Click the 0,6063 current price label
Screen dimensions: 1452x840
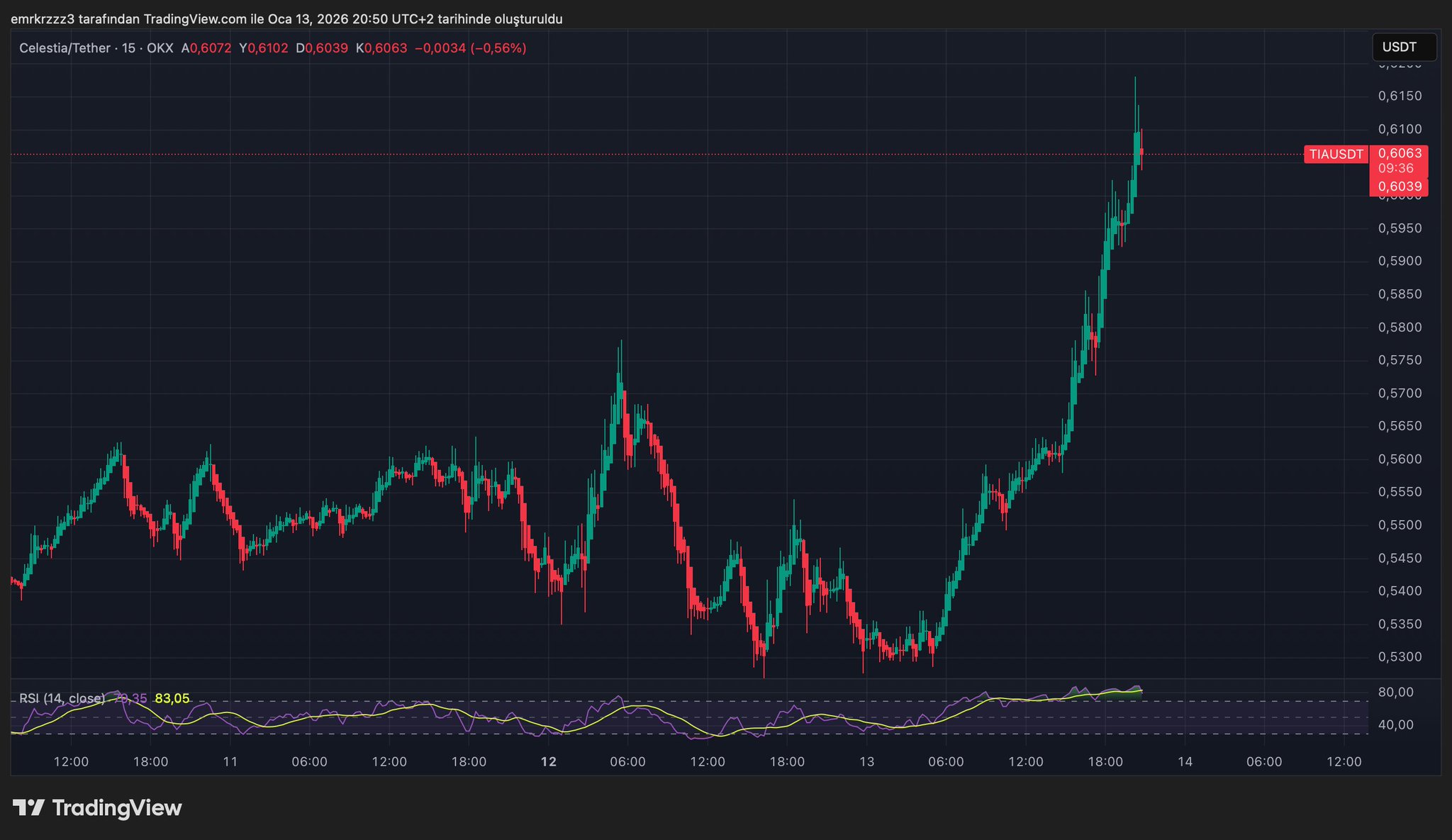click(1400, 153)
